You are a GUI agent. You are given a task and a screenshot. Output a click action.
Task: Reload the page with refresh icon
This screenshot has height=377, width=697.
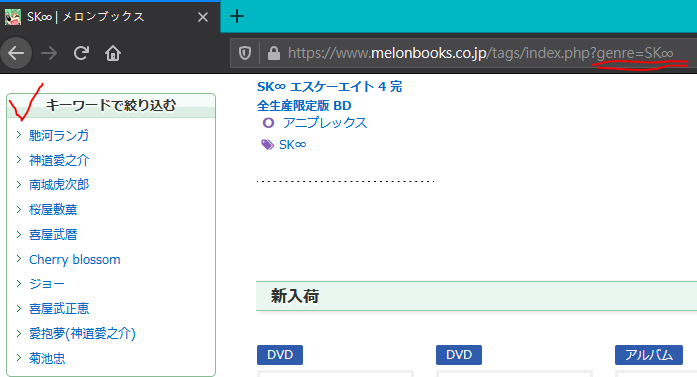[81, 53]
